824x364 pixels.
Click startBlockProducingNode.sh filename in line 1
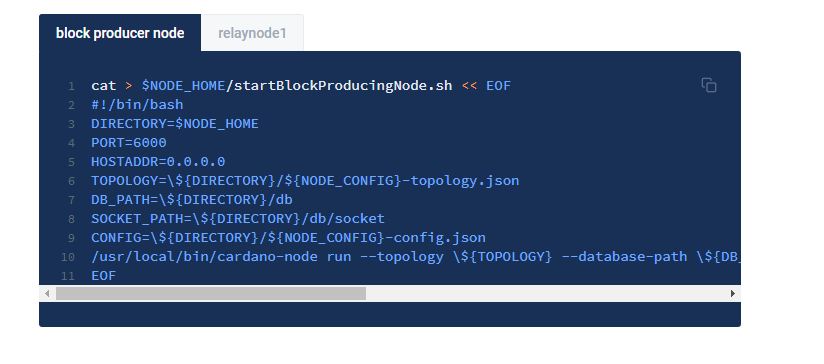click(343, 86)
